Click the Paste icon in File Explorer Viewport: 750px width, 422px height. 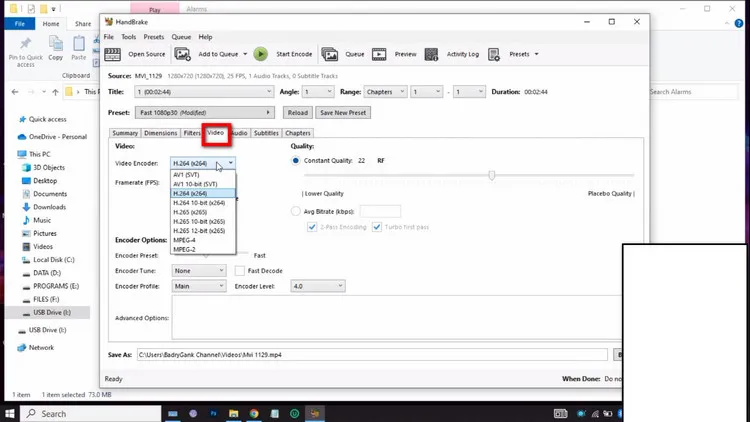click(x=78, y=44)
